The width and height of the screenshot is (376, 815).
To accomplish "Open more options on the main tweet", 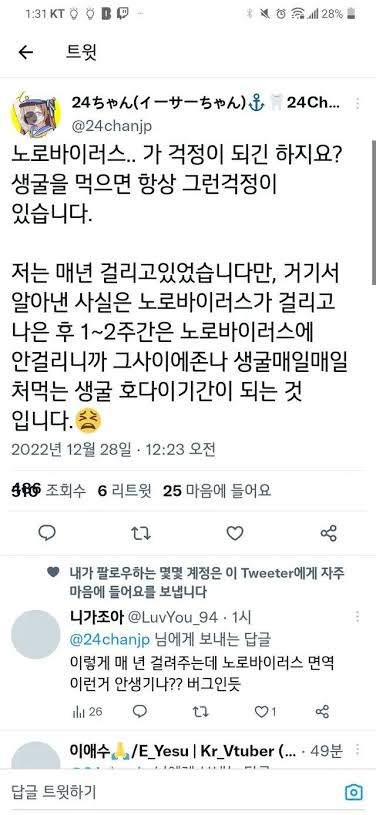I will point(357,103).
